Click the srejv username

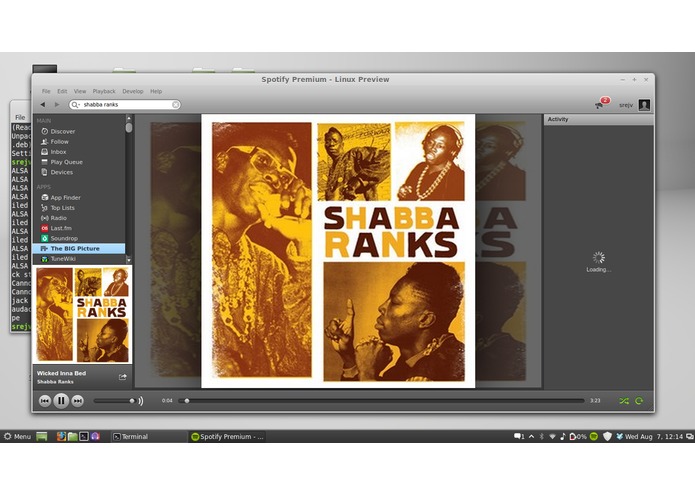coord(626,105)
